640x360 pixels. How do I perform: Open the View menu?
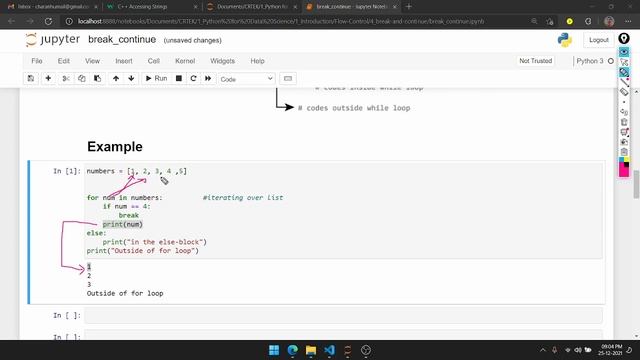92,61
